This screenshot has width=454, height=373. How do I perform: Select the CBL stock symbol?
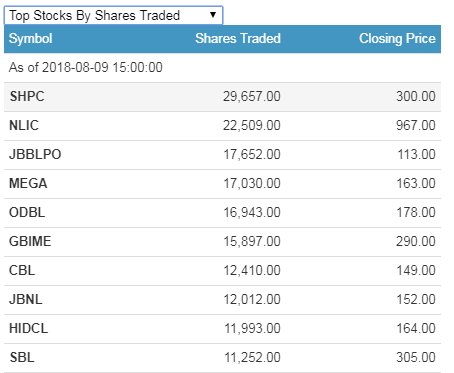(22, 271)
